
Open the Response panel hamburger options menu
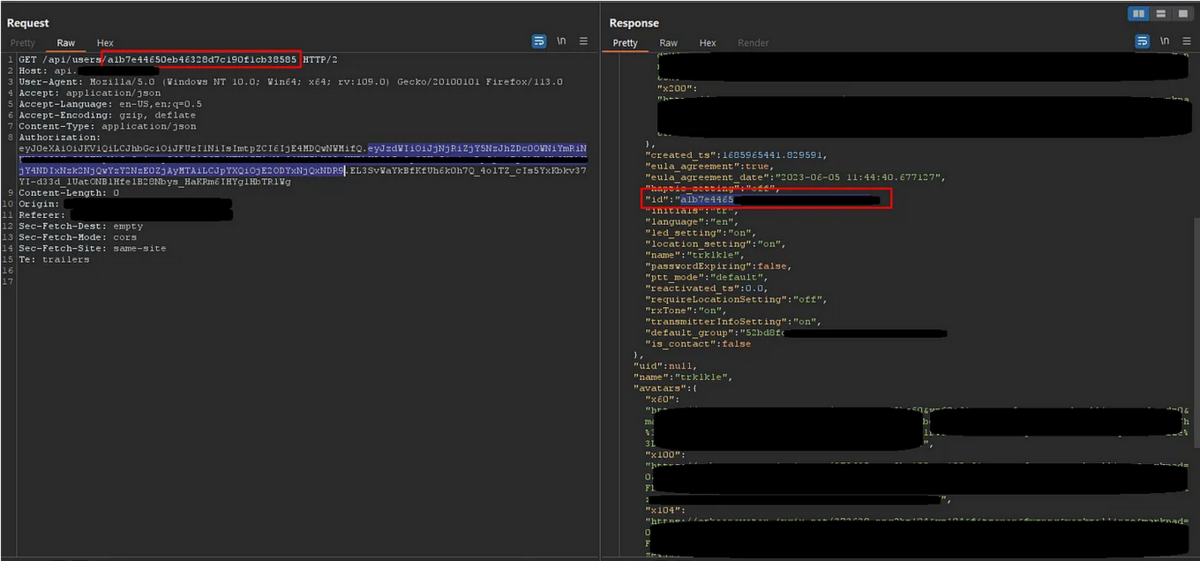[1187, 42]
